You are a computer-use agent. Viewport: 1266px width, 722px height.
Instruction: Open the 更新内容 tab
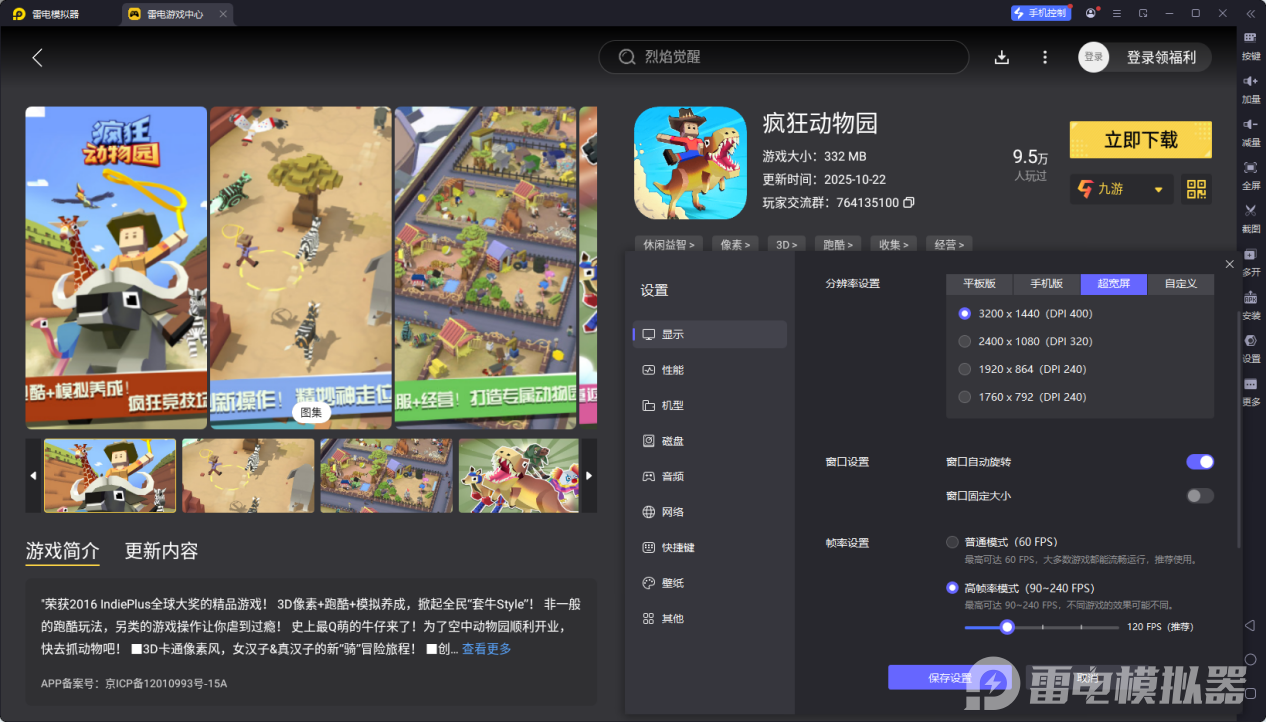point(161,551)
